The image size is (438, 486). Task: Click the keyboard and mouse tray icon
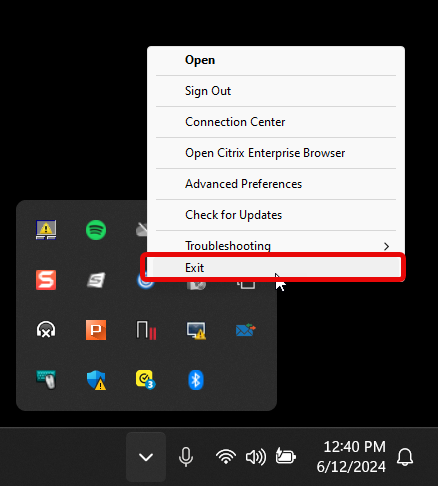click(x=46, y=380)
